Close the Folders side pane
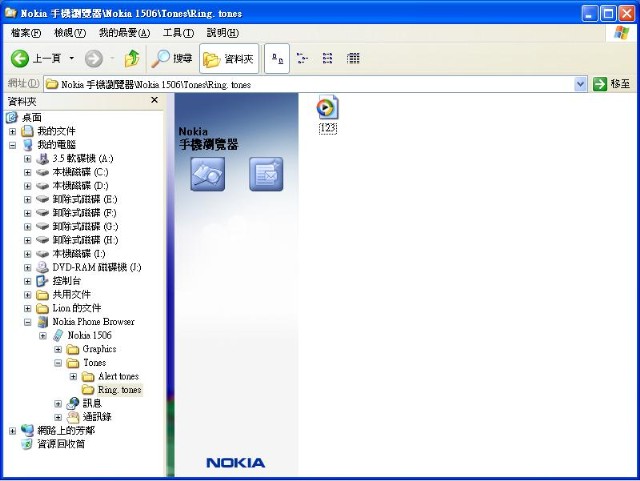The height and width of the screenshot is (481, 640). click(x=154, y=100)
